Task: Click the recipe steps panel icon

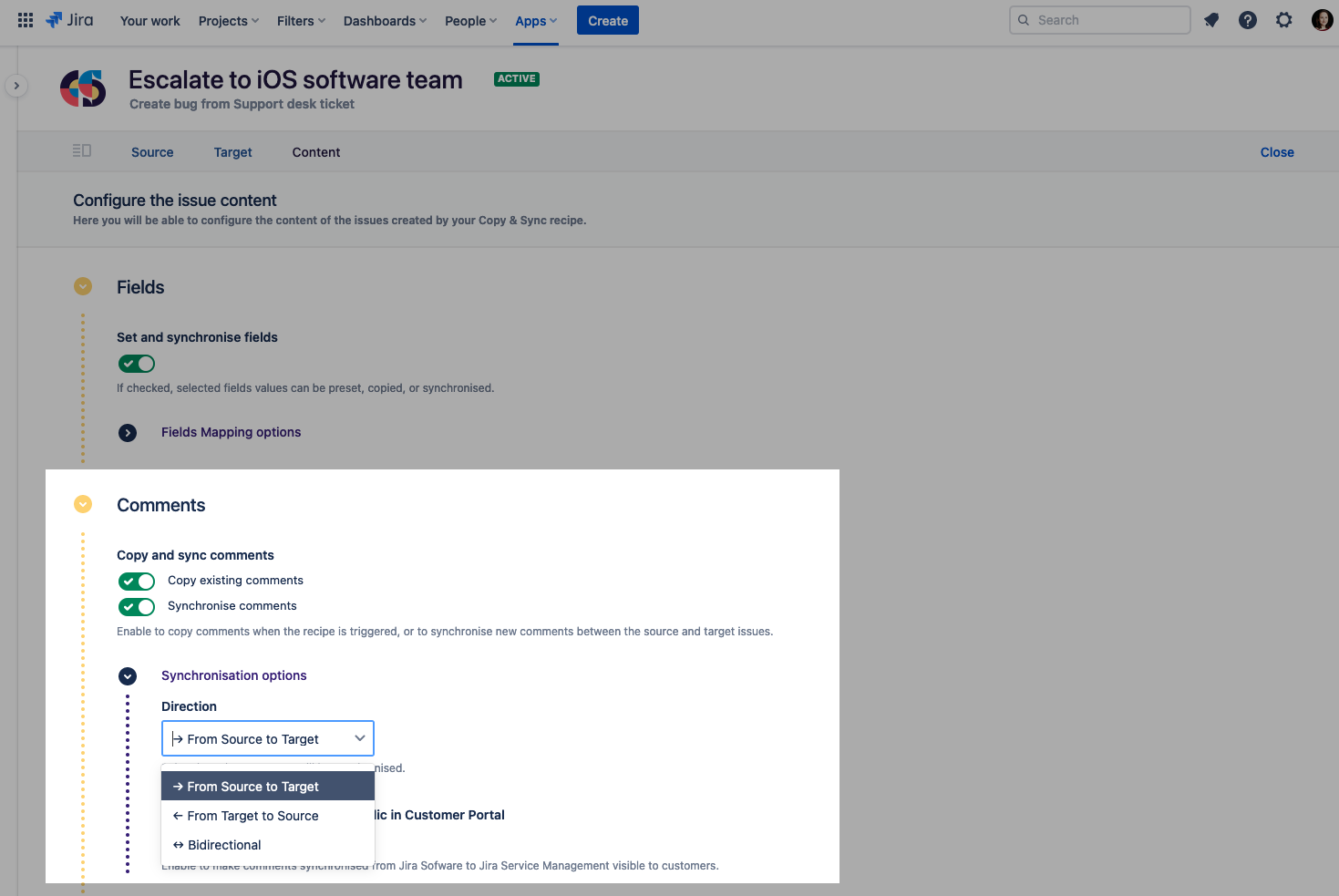Action: click(x=82, y=151)
